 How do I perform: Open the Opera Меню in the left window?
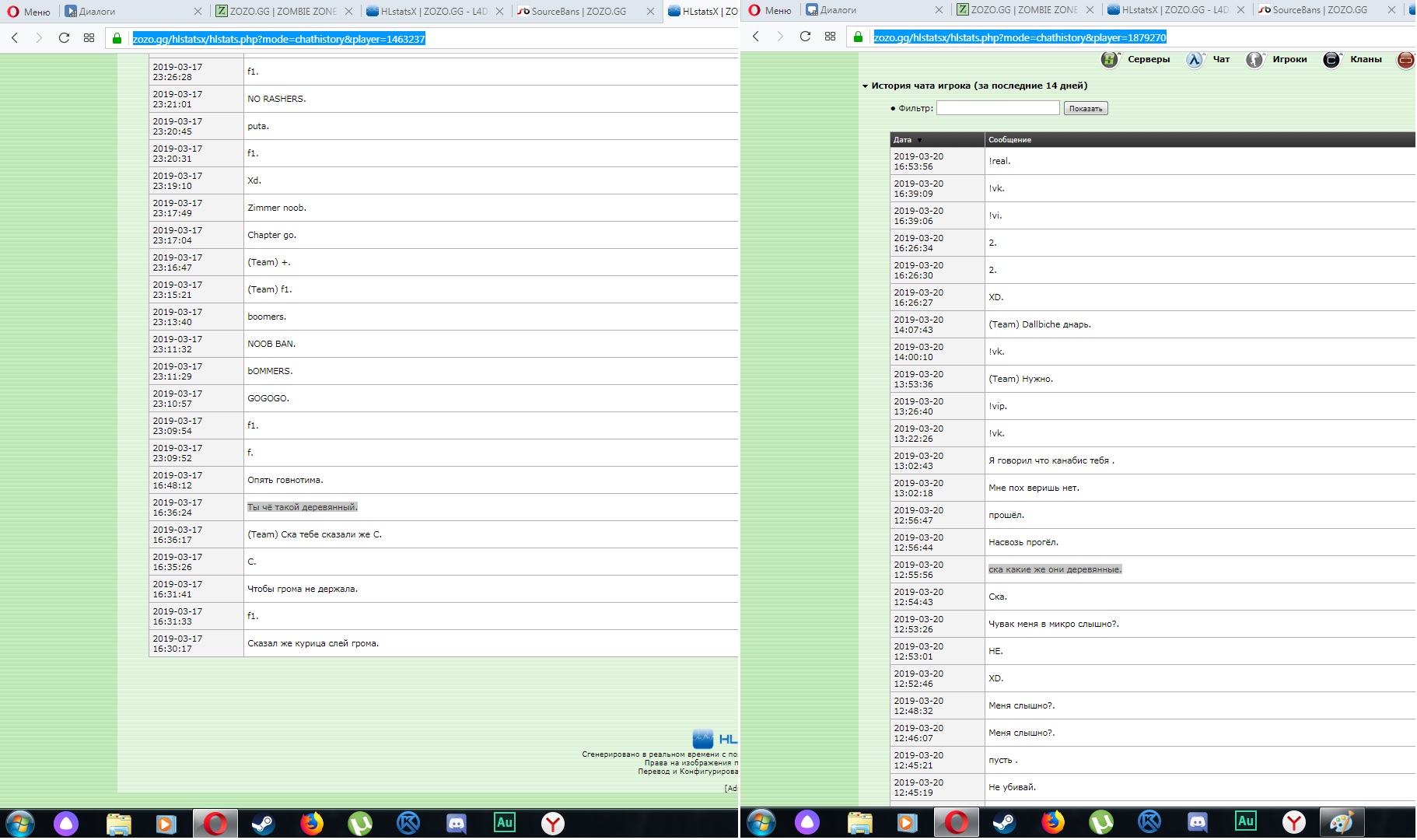[x=29, y=12]
